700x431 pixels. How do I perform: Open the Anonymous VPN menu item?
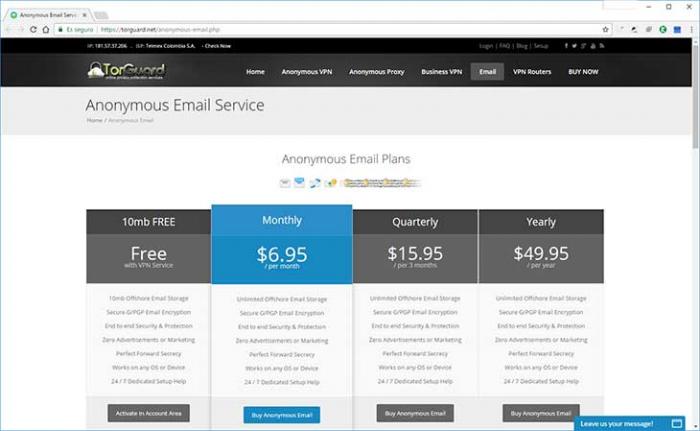[x=307, y=71]
